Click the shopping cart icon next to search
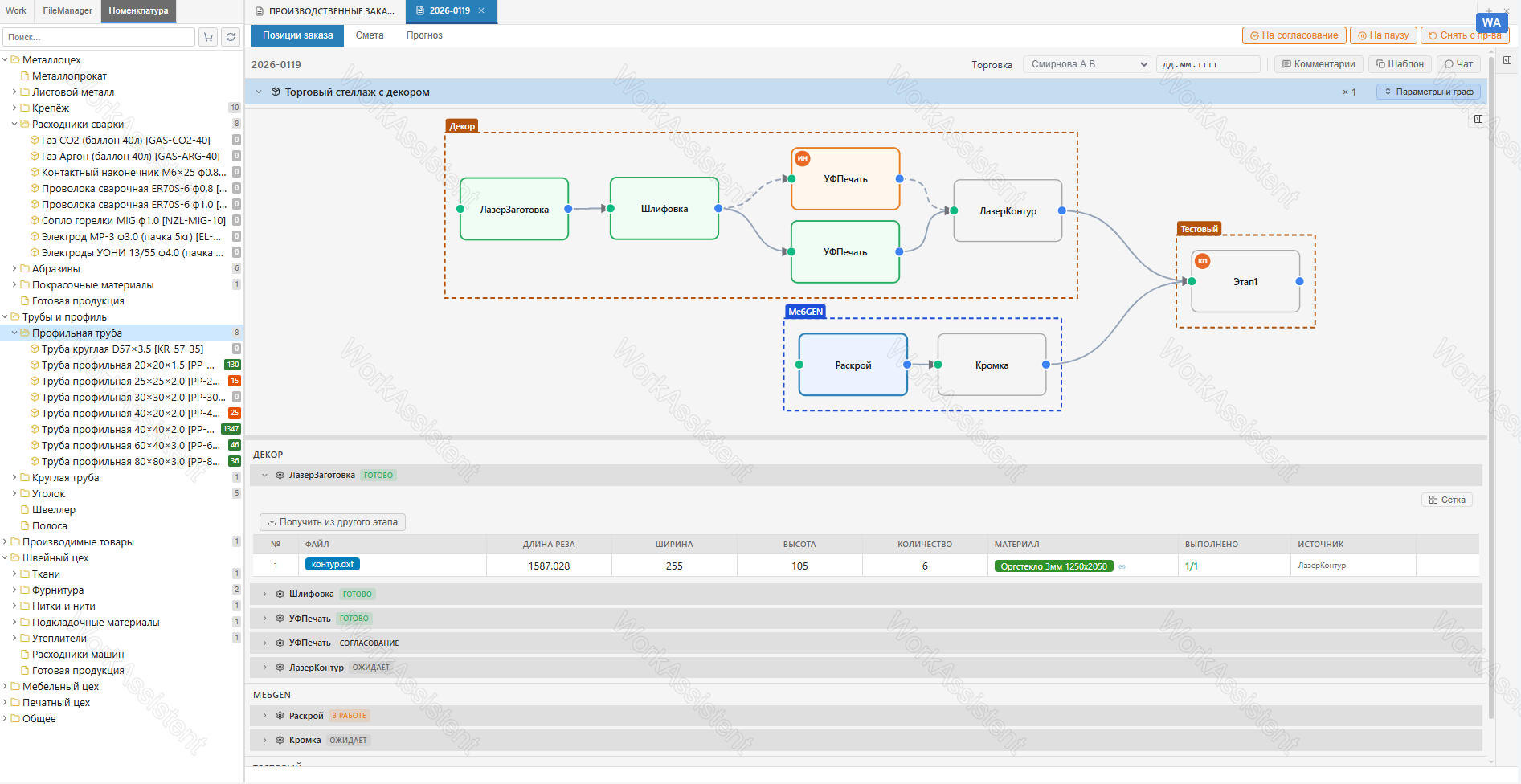 coord(208,37)
